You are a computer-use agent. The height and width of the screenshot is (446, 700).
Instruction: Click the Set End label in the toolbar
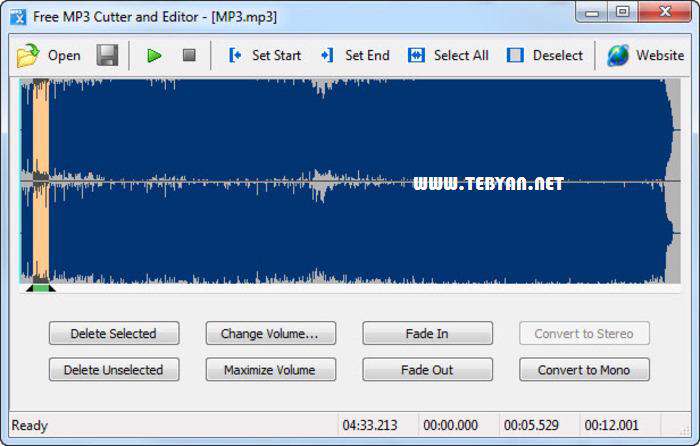[x=367, y=55]
